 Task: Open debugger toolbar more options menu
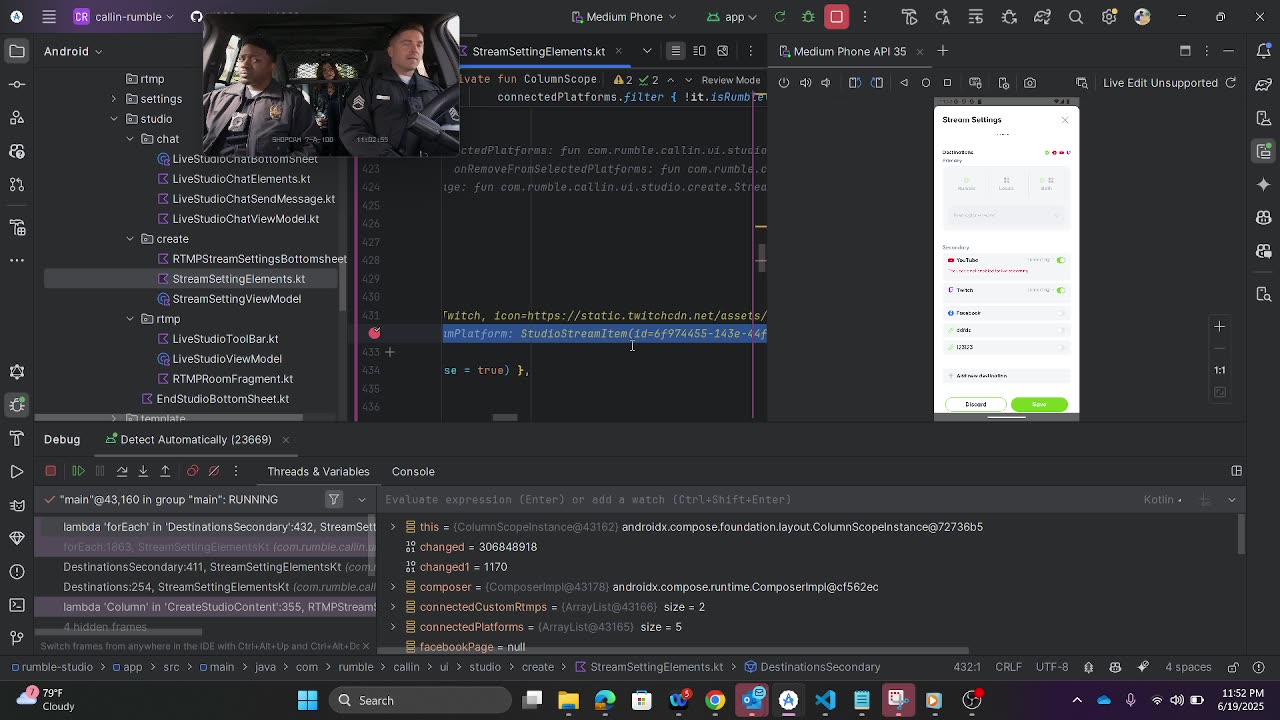pyautogui.click(x=236, y=471)
